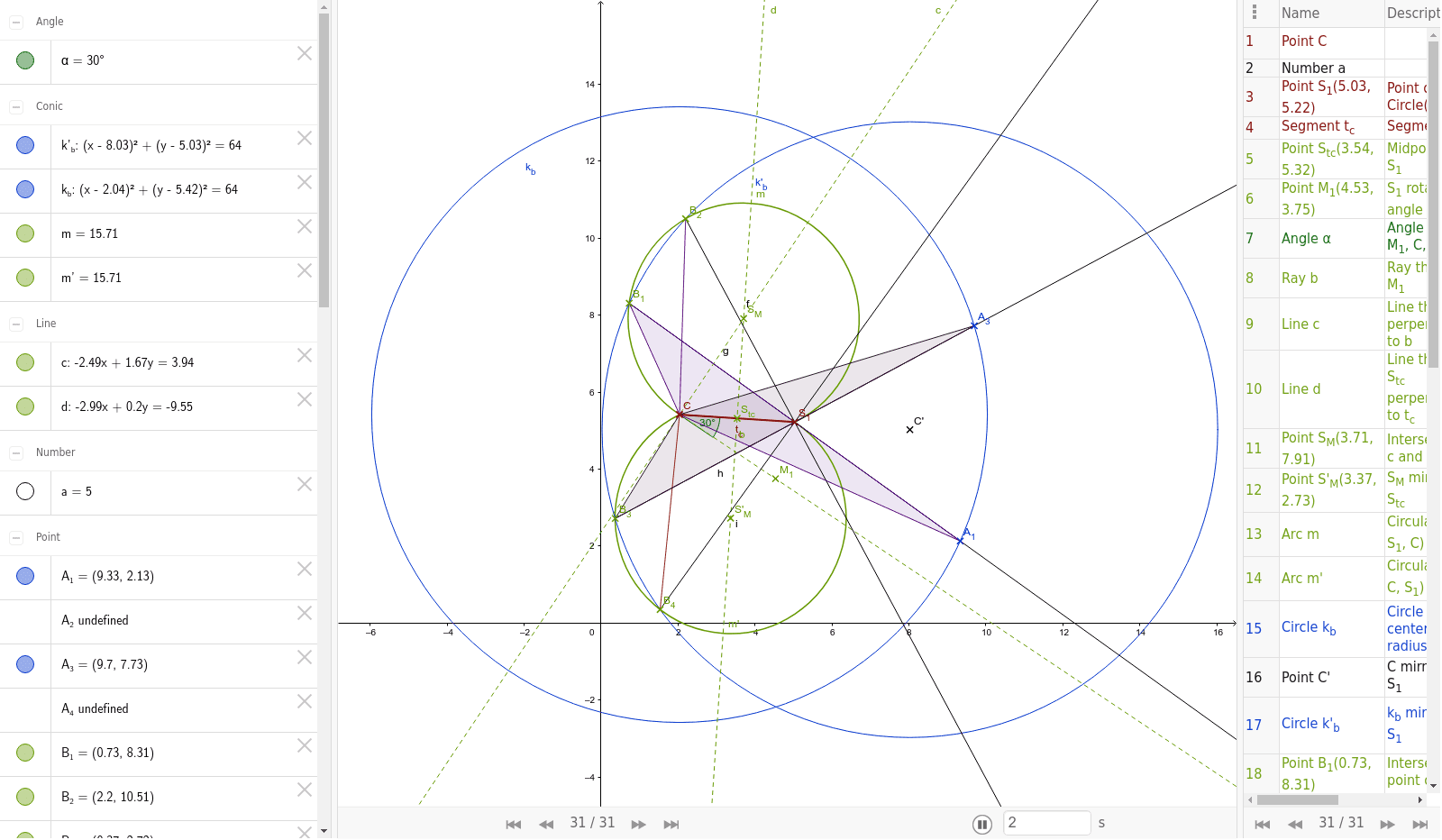
Task: Delete point A3 entry
Action: point(305,657)
